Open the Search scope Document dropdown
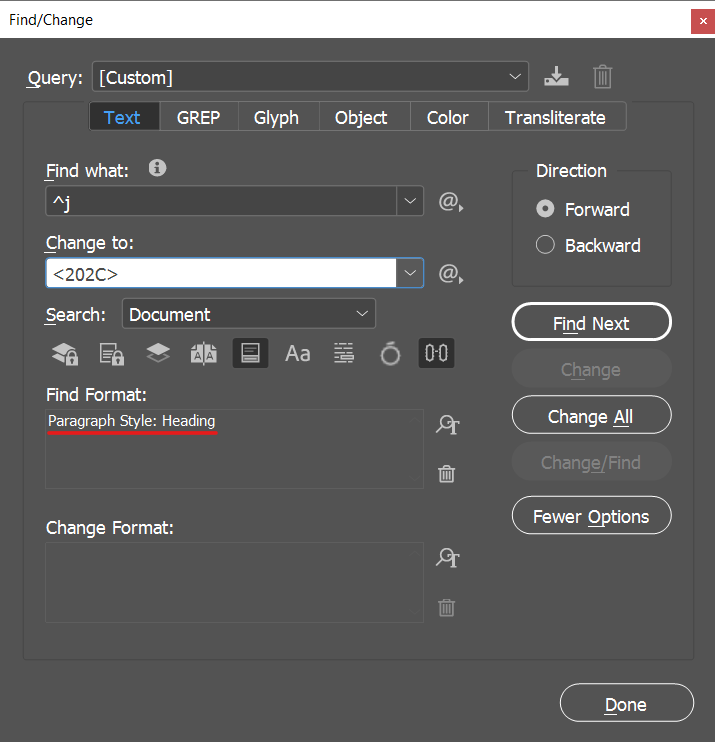 [249, 314]
